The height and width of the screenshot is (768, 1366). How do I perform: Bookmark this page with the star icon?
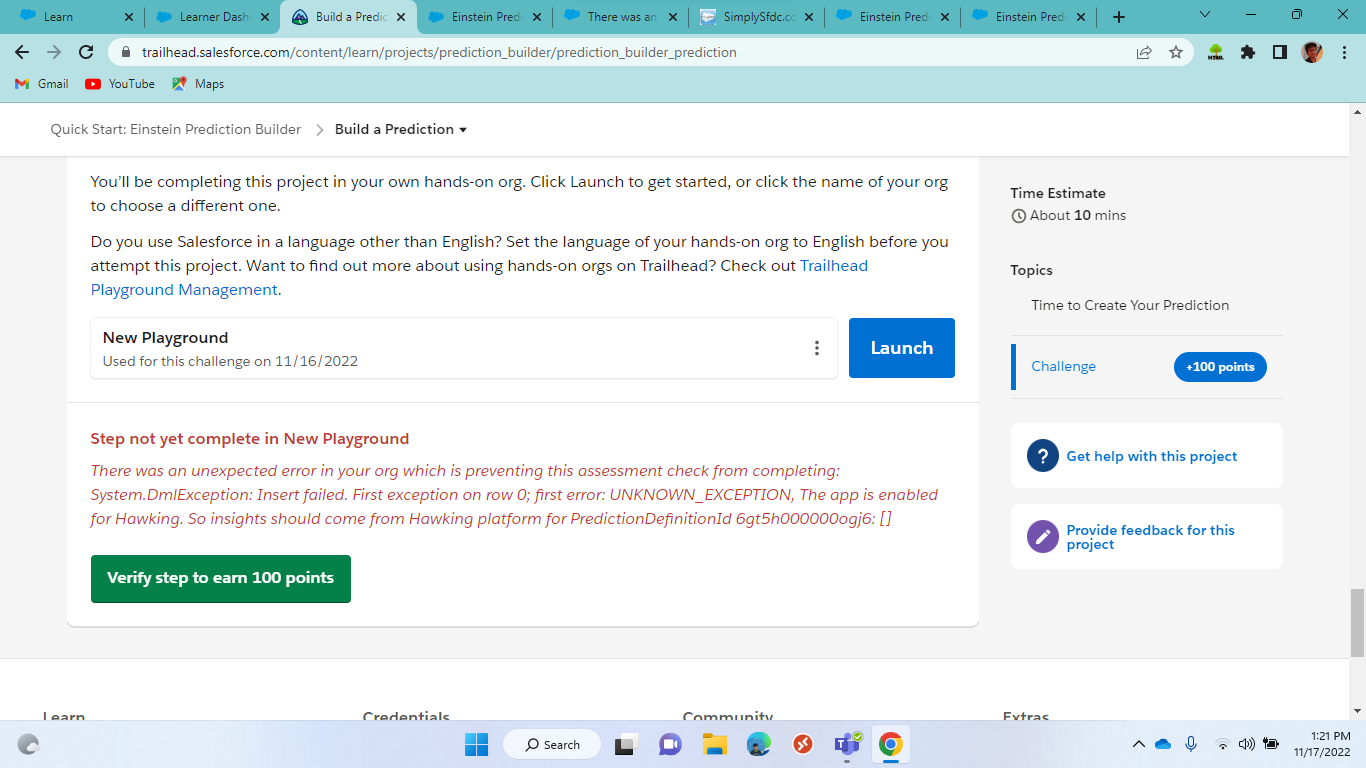coord(1176,52)
